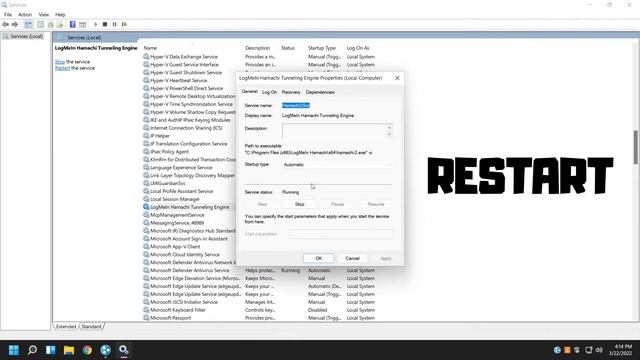Open the Help menu
This screenshot has width=640, height=360.
(x=60, y=15)
